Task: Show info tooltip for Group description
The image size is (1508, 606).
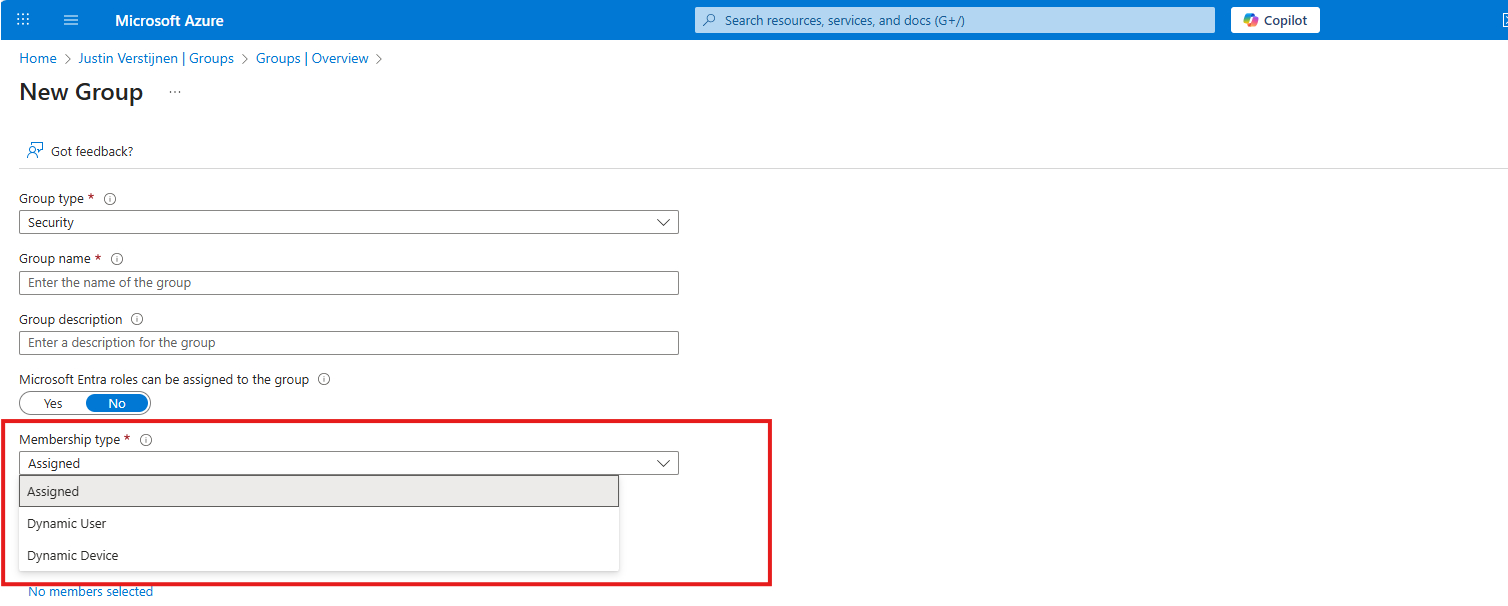Action: pos(137,320)
